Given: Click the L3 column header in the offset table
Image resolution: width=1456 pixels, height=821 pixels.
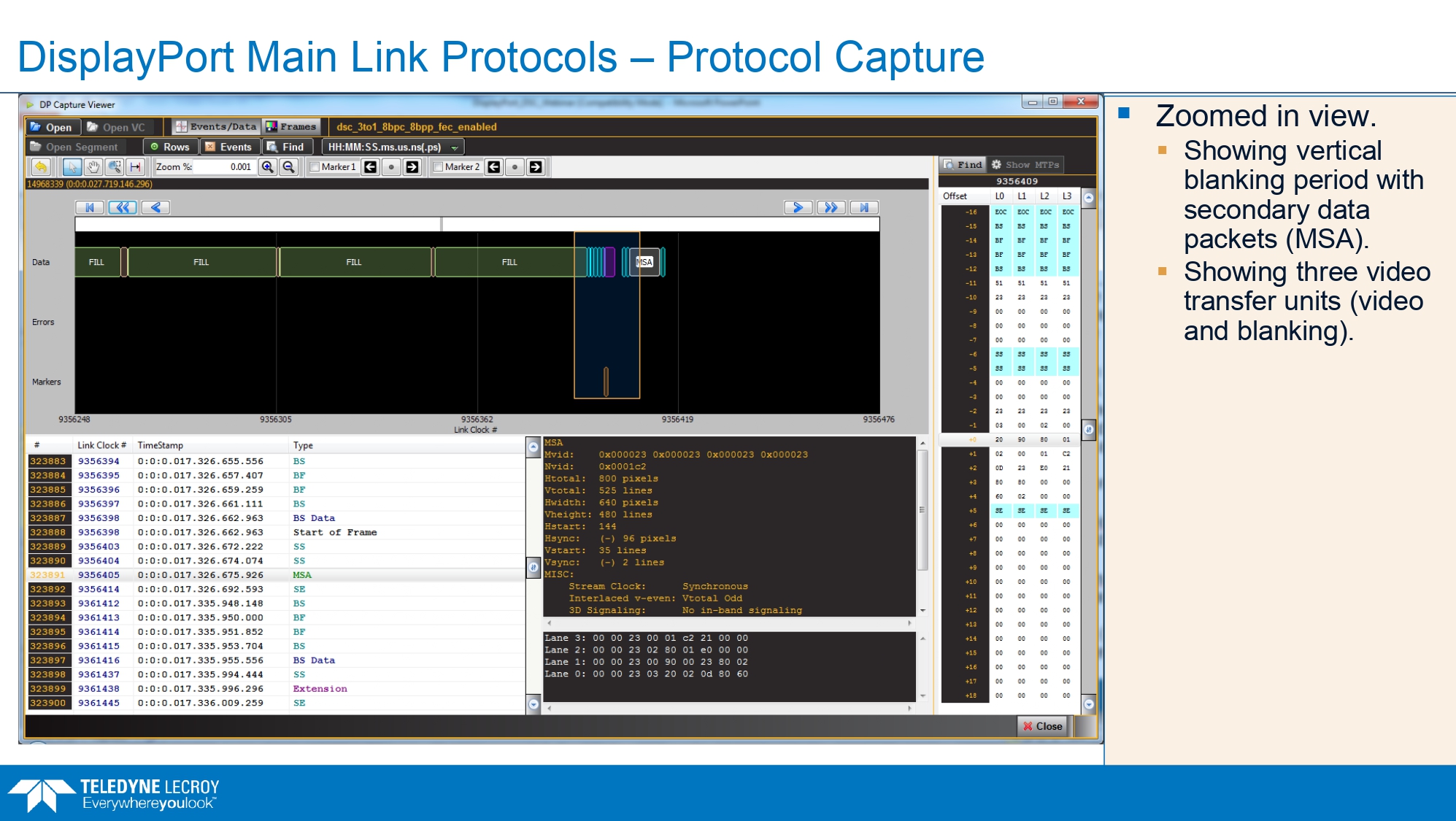Looking at the screenshot, I should pos(1067,196).
